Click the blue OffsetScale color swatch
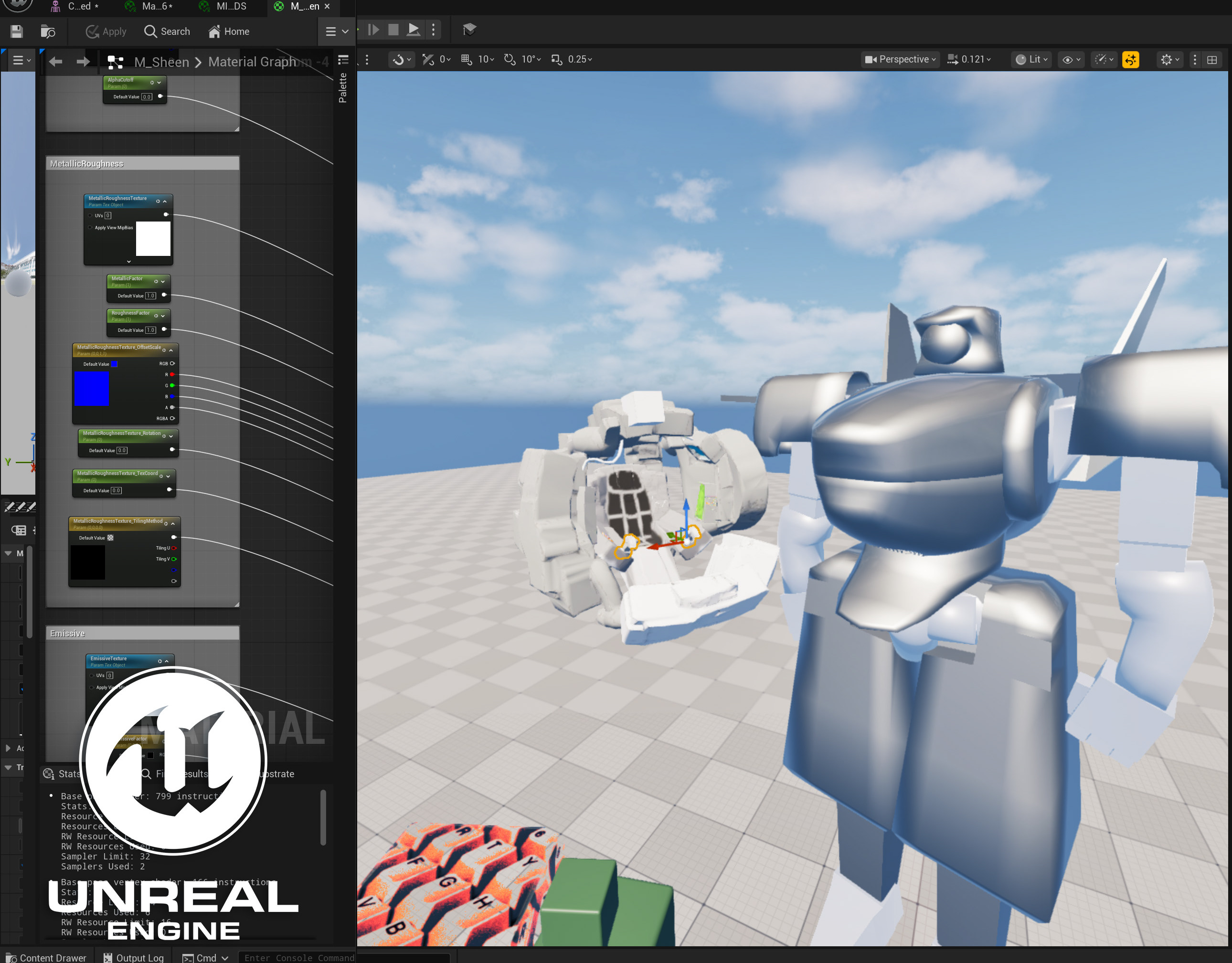The height and width of the screenshot is (963, 1232). (x=91, y=389)
